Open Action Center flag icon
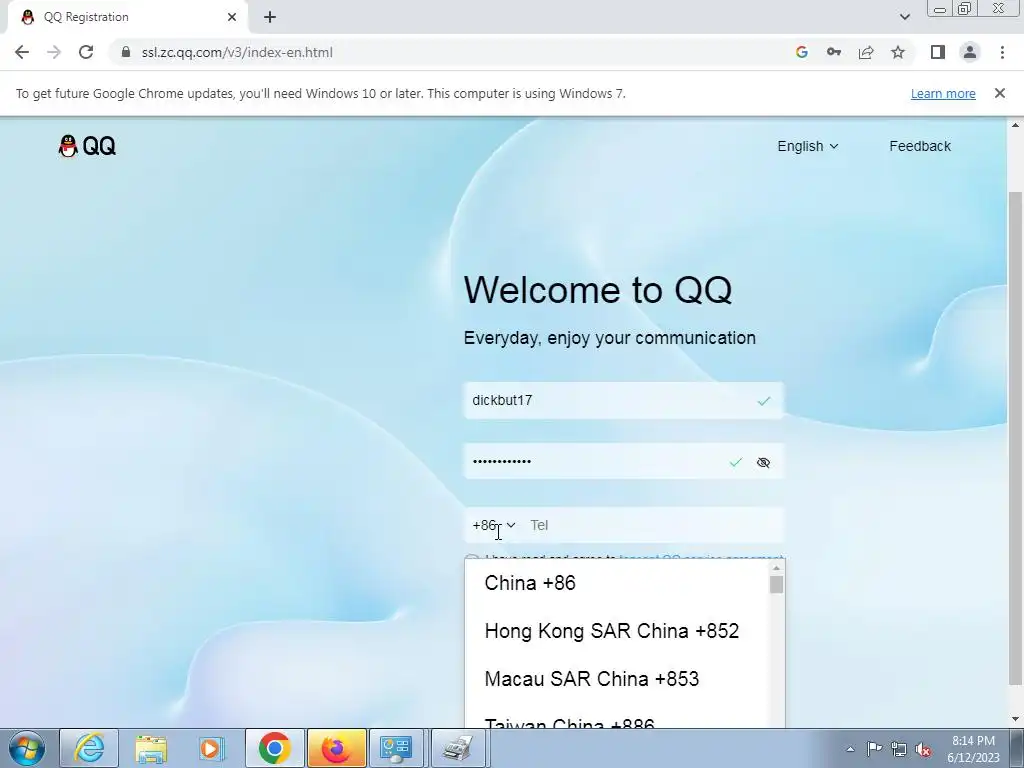 pos(874,748)
